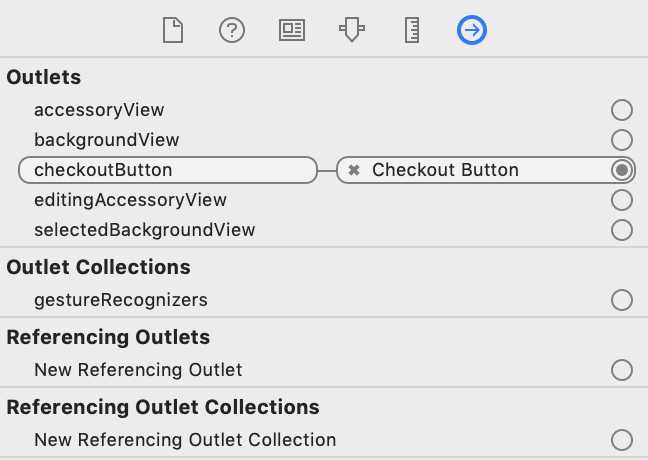
Task: Open the Quick Help inspector
Action: click(x=232, y=30)
